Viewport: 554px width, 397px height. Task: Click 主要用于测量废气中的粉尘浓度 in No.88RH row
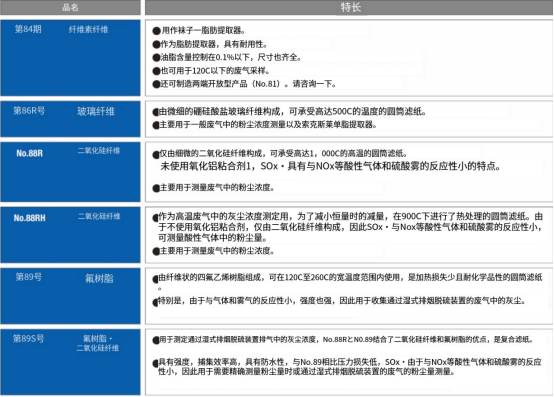point(217,251)
